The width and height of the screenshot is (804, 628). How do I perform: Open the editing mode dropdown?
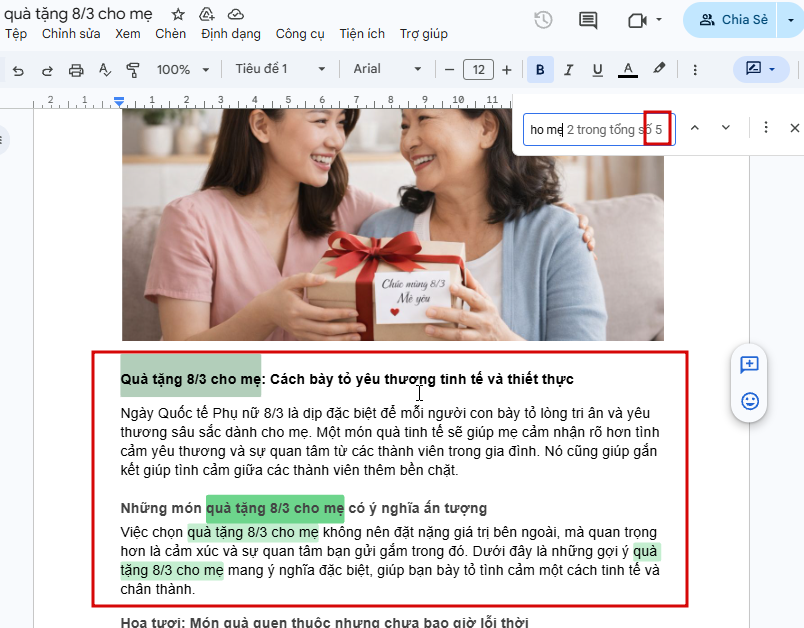(760, 69)
